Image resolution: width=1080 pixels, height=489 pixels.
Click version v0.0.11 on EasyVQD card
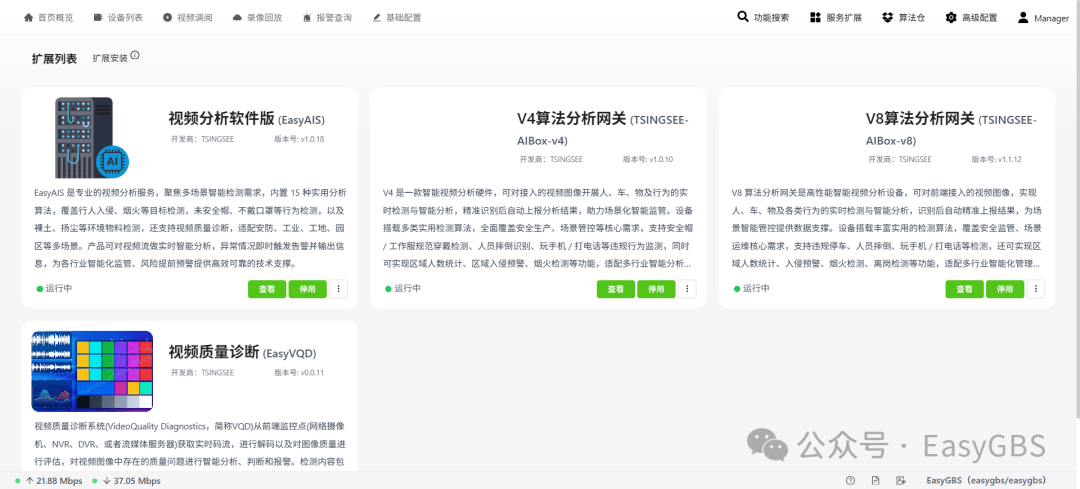click(299, 373)
